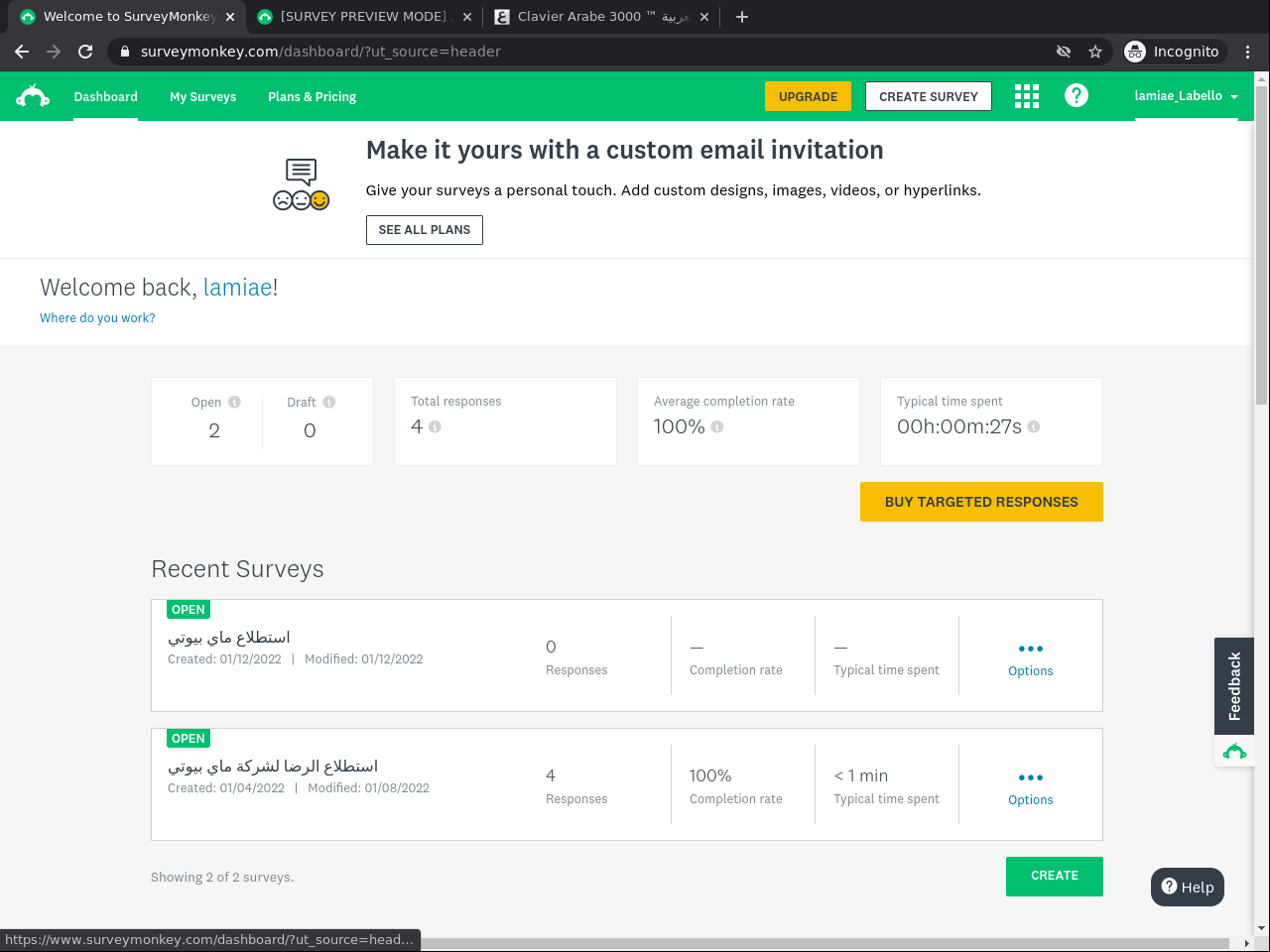
Task: Click the Average completion rate info icon
Action: tap(716, 426)
